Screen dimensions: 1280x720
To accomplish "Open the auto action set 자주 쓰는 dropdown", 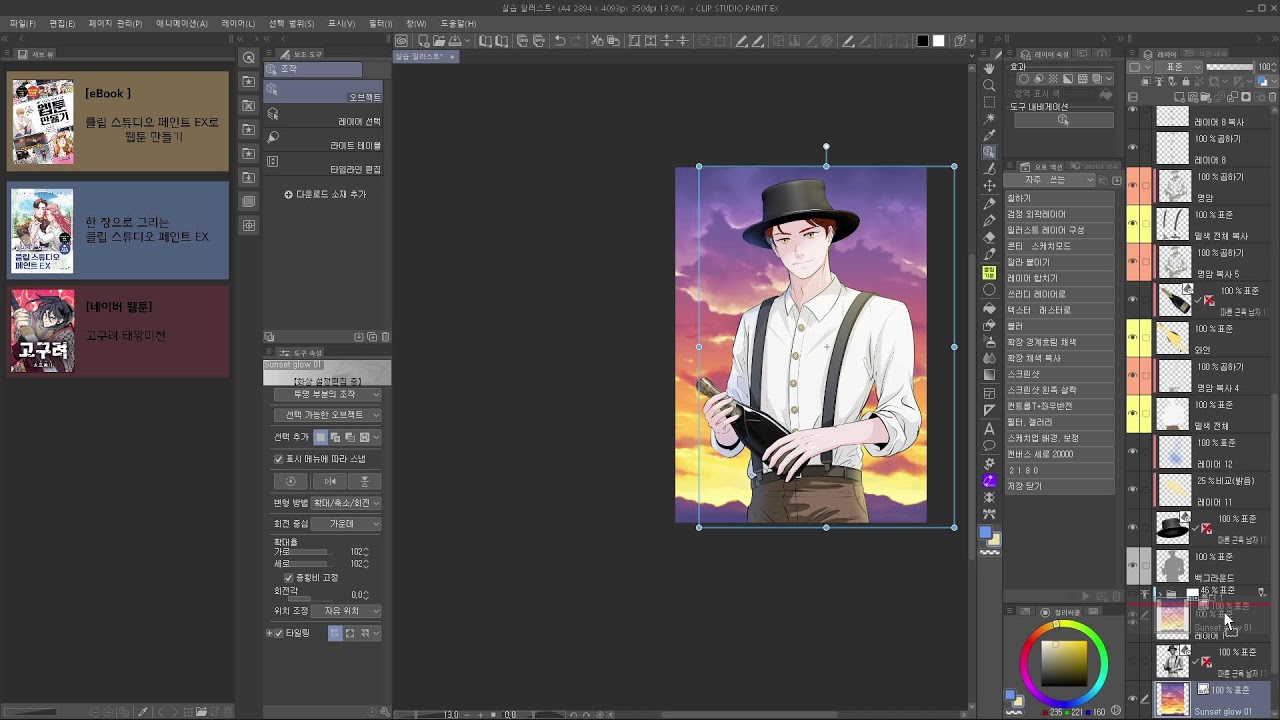I will pos(1050,180).
